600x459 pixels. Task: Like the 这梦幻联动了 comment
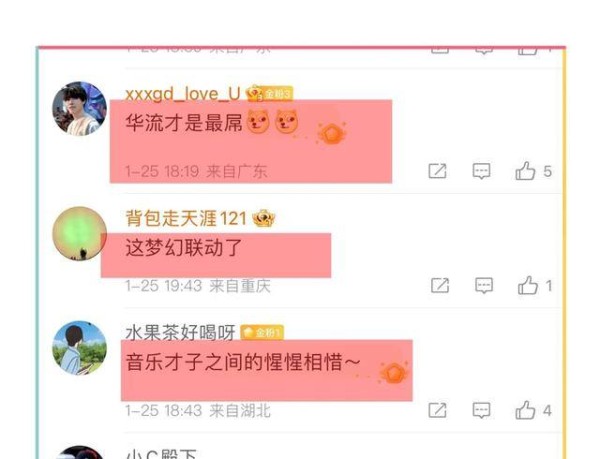coord(528,285)
